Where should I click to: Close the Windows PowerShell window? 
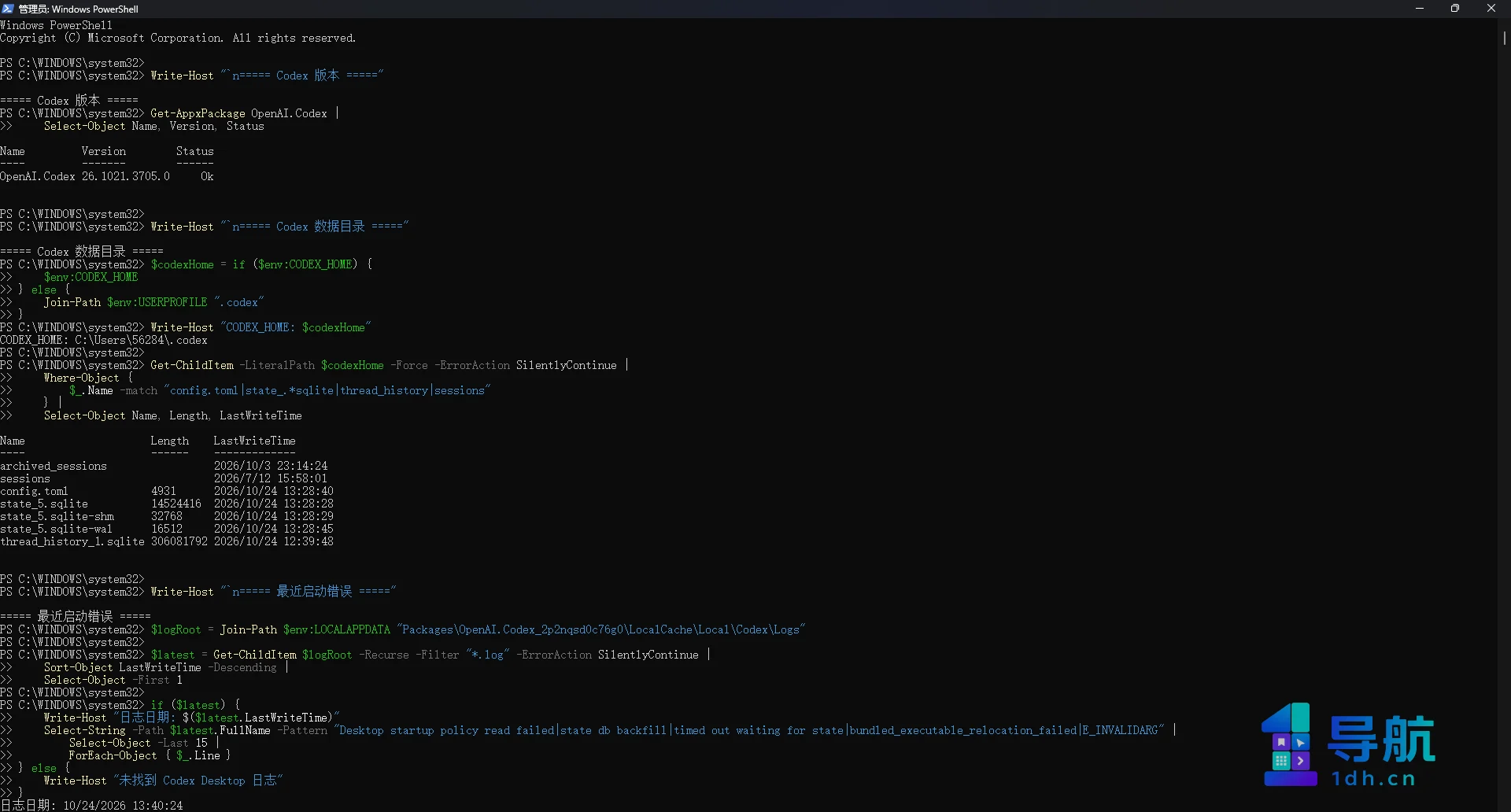click(1491, 9)
